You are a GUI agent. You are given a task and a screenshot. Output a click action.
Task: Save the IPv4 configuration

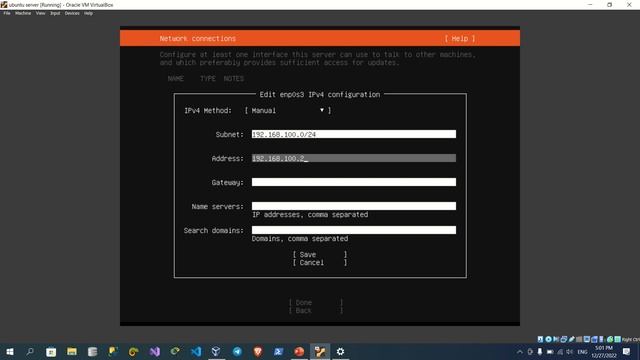320,255
